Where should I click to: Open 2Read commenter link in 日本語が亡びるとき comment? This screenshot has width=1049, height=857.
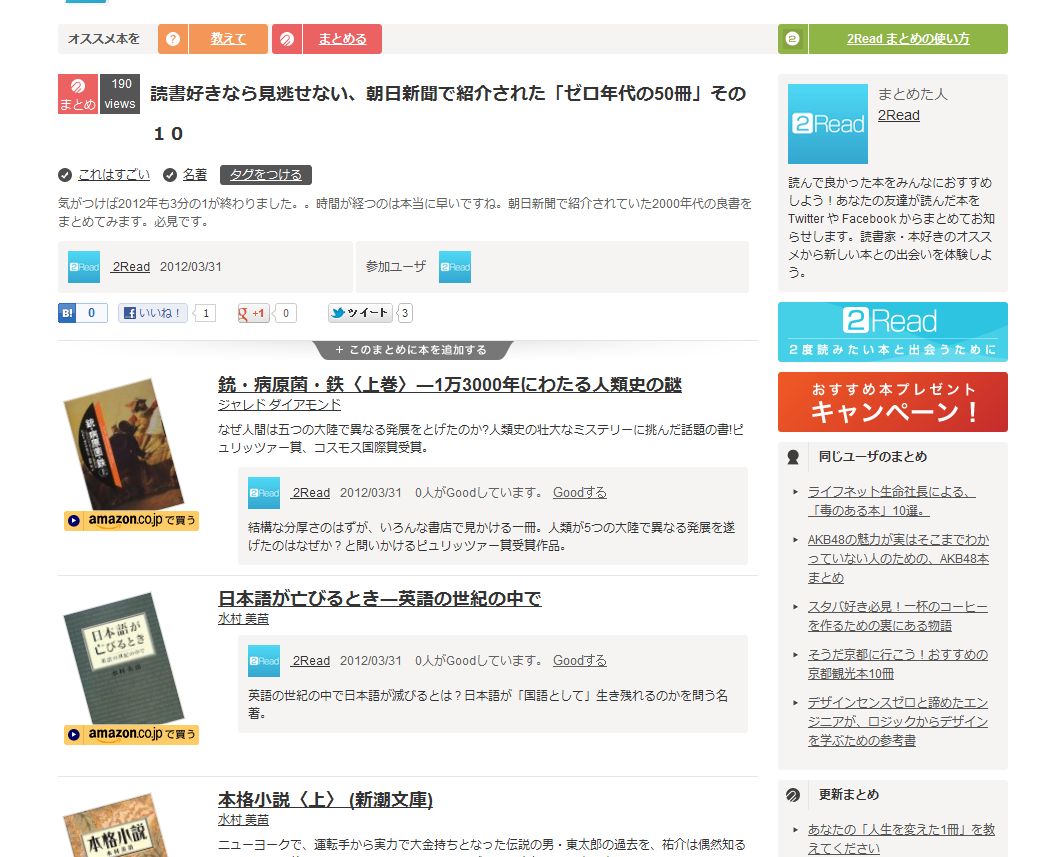tap(311, 660)
